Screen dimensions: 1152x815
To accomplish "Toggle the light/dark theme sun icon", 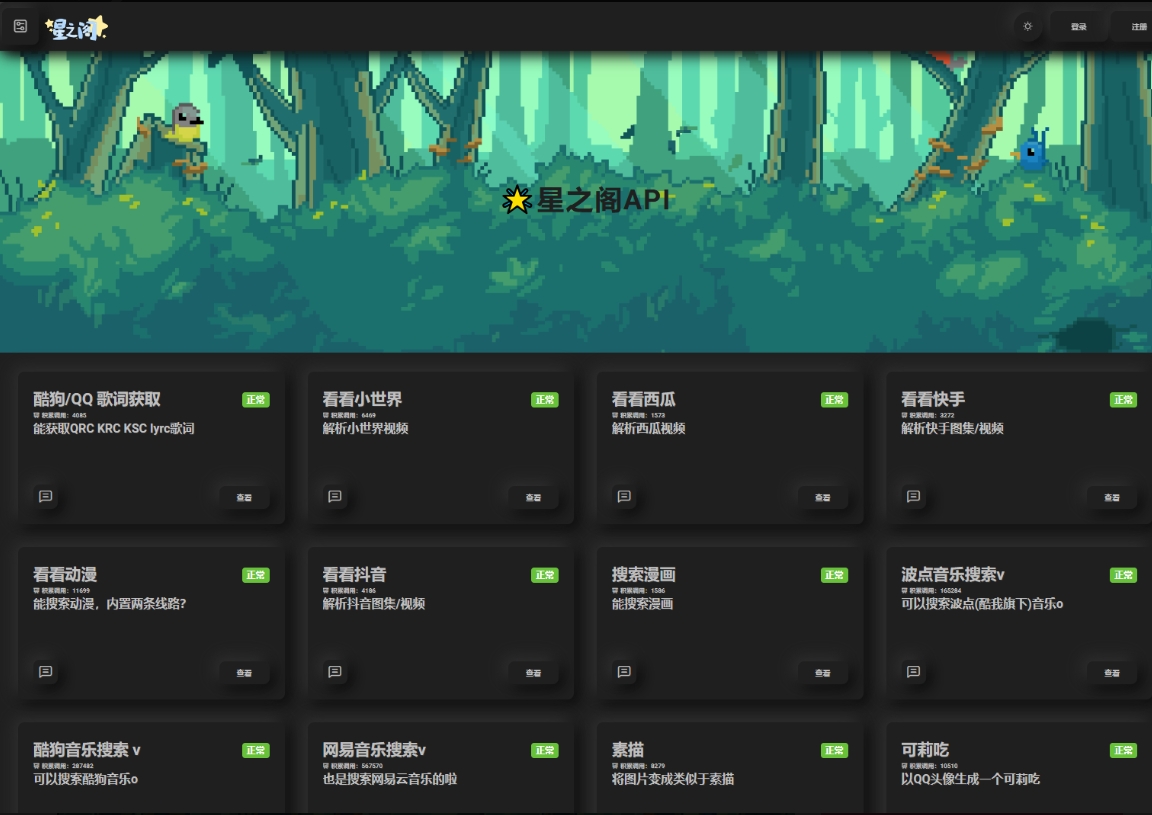I will (1028, 26).
